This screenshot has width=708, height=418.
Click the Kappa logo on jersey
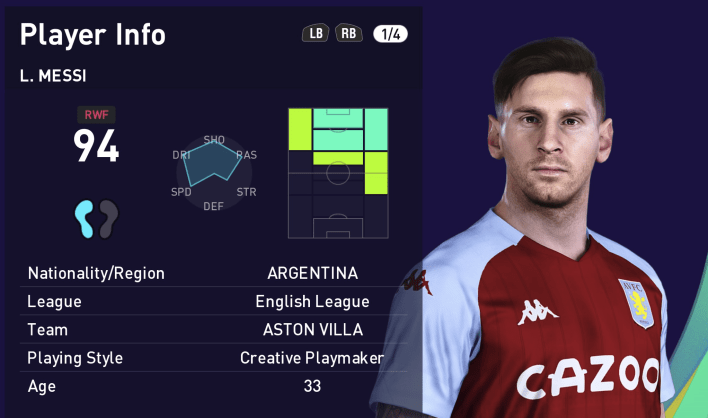point(536,312)
